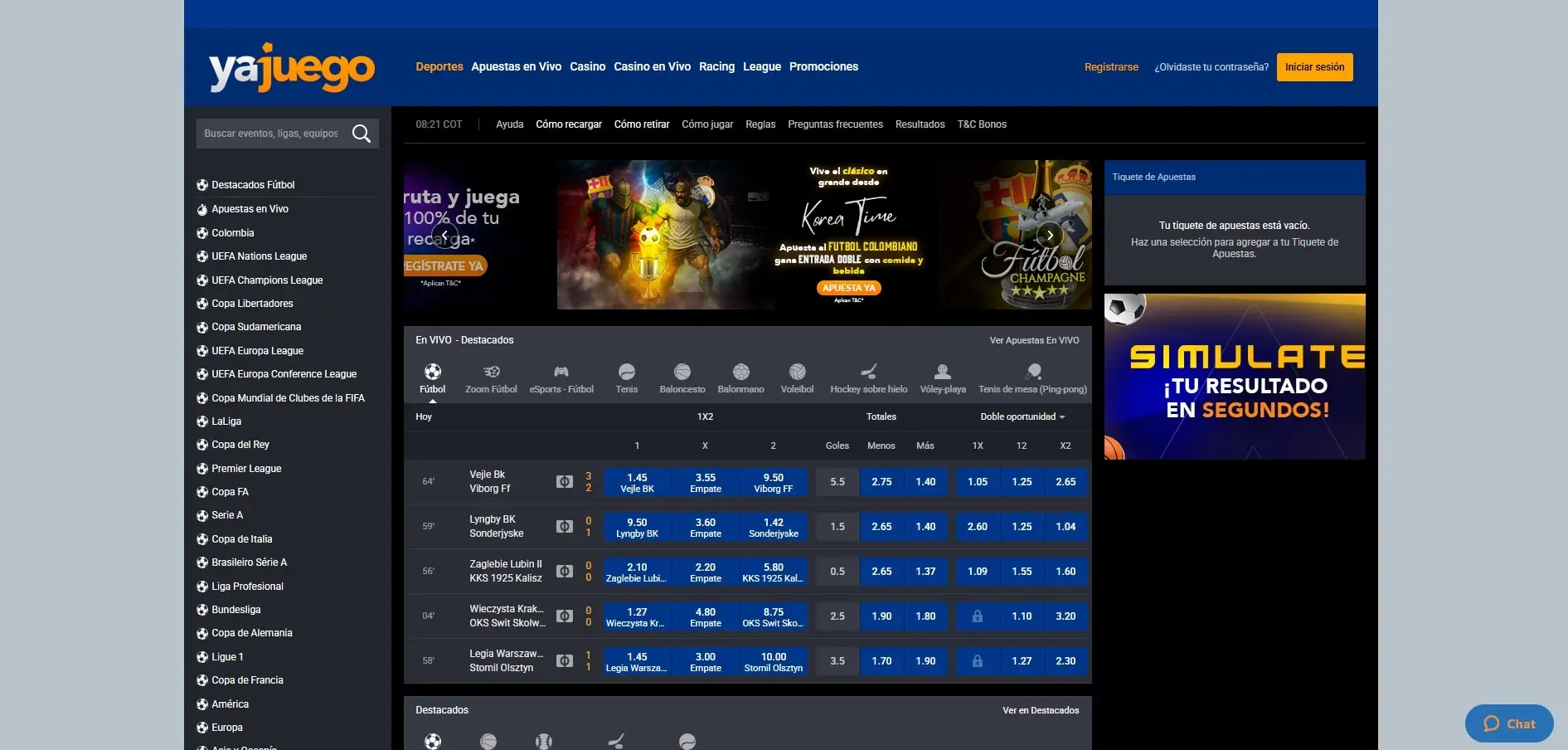The image size is (1568, 750).
Task: Select the Baloncesto sport icon
Action: (682, 372)
